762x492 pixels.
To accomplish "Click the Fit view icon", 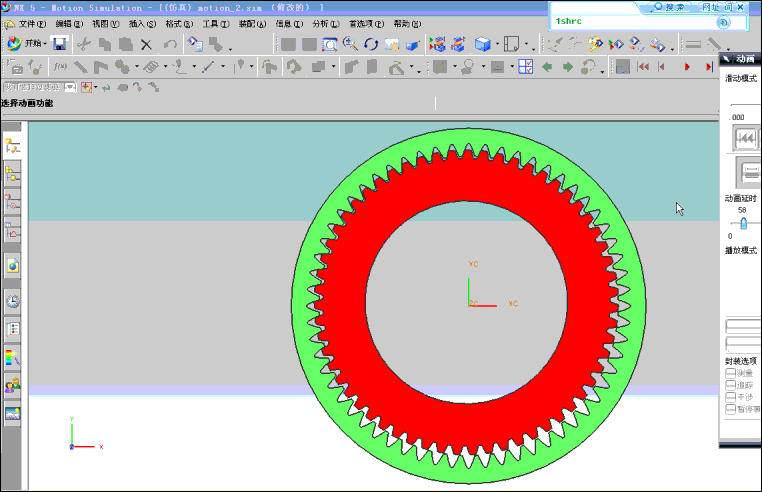I will point(329,45).
